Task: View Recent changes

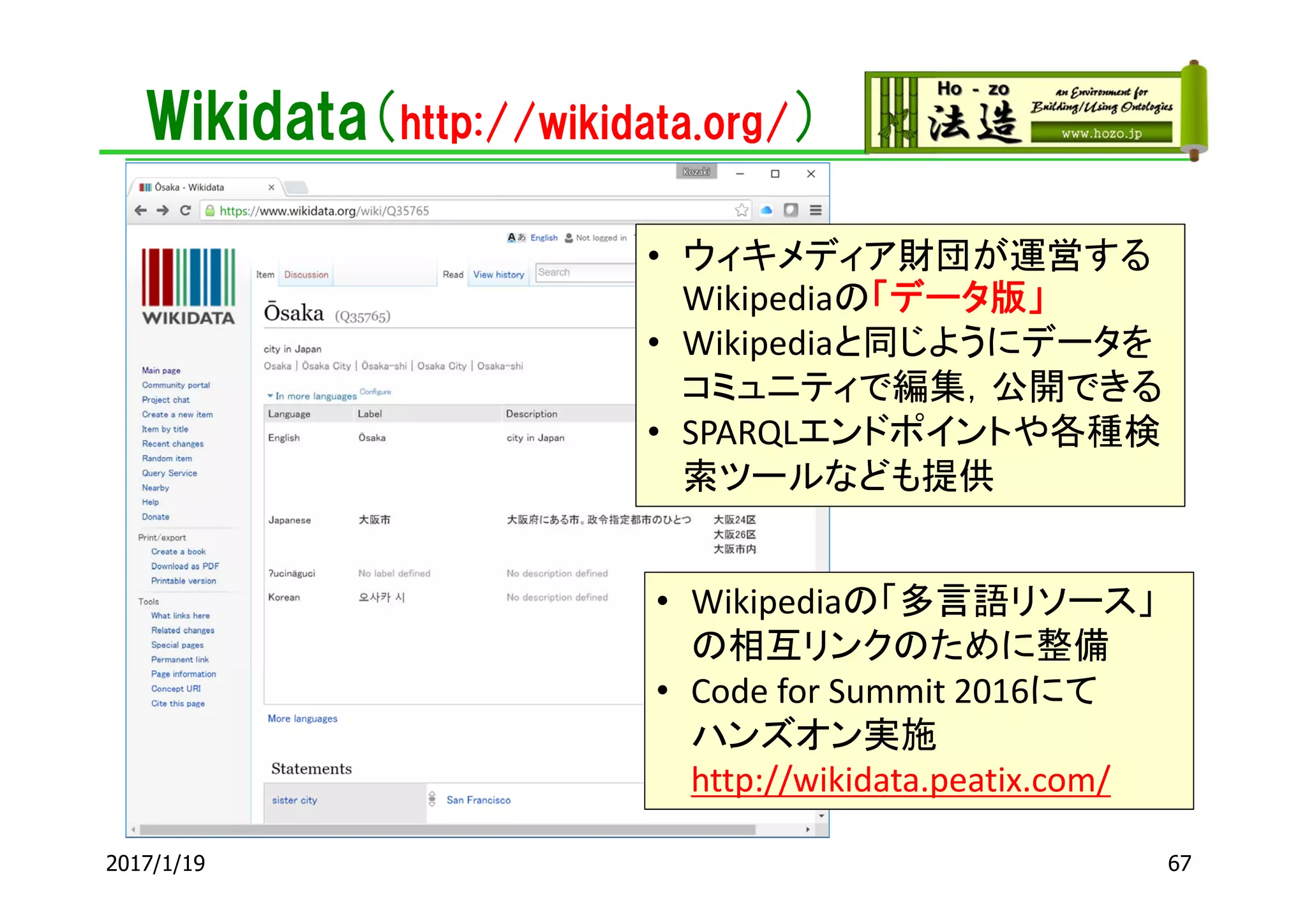Action: pos(173,444)
